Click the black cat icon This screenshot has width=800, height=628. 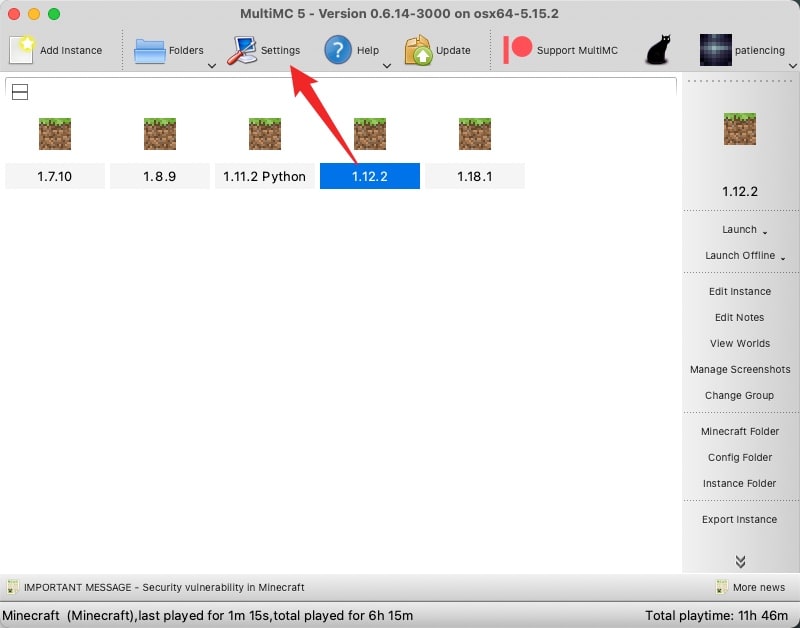click(658, 49)
